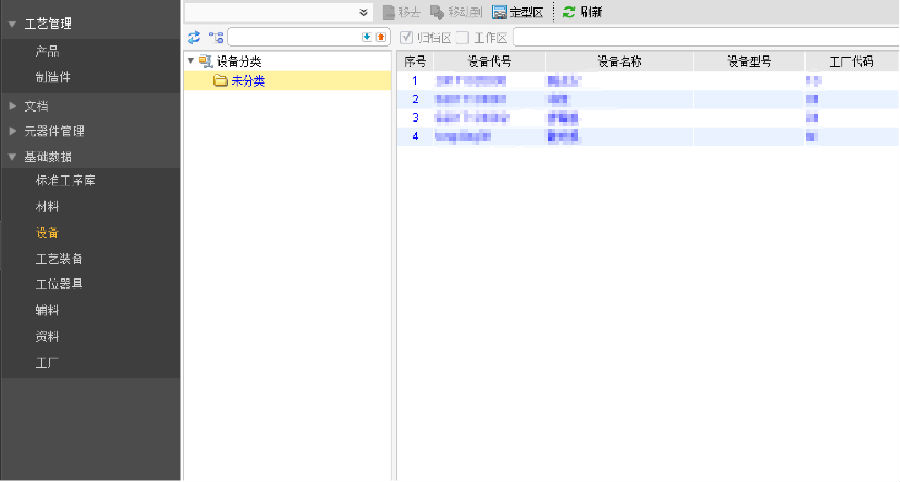900x482 pixels.
Task: Select table row numbered 3
Action: click(648, 118)
